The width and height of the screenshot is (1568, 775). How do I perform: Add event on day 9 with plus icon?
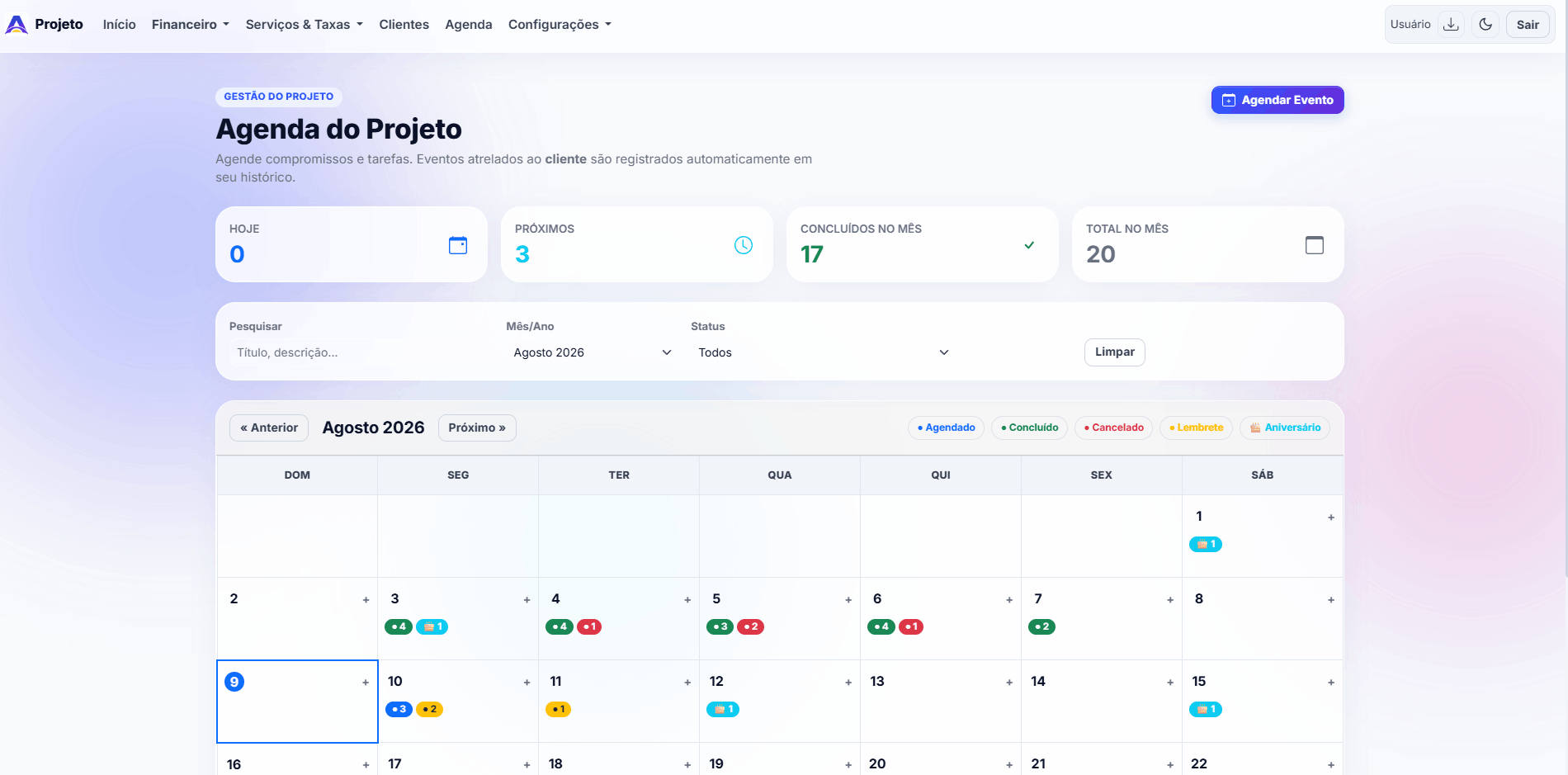point(366,683)
